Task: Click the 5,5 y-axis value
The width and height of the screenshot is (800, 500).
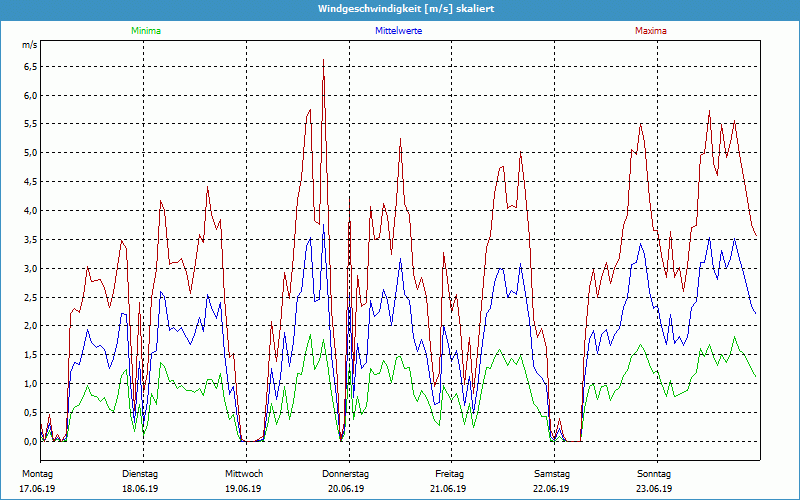Action: coord(30,124)
